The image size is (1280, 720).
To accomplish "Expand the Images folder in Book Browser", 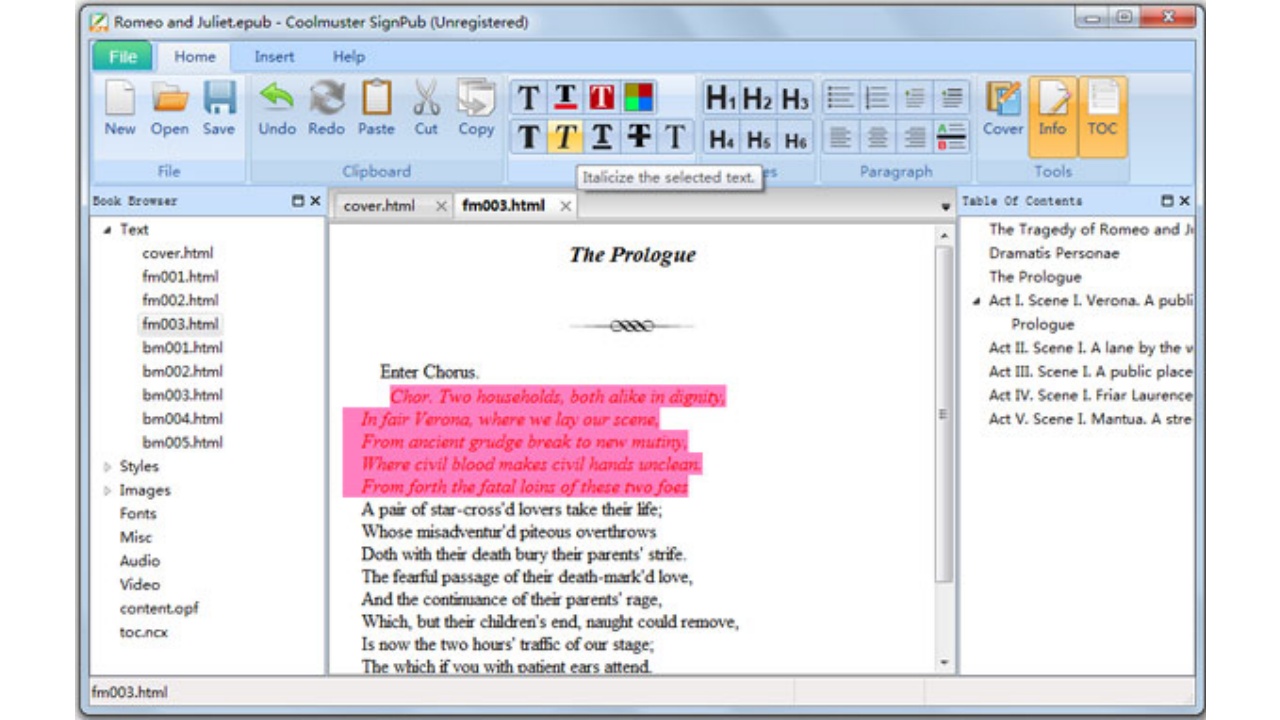I will [x=108, y=490].
